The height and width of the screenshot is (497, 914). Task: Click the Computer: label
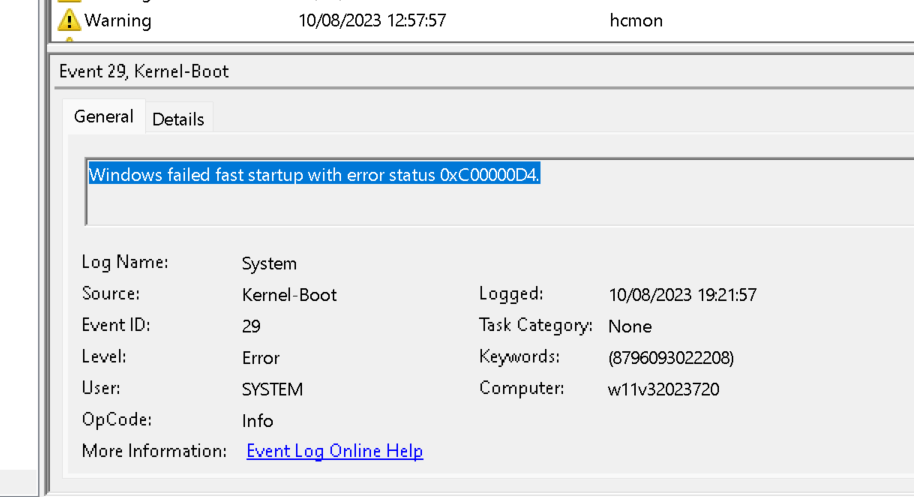(x=521, y=387)
